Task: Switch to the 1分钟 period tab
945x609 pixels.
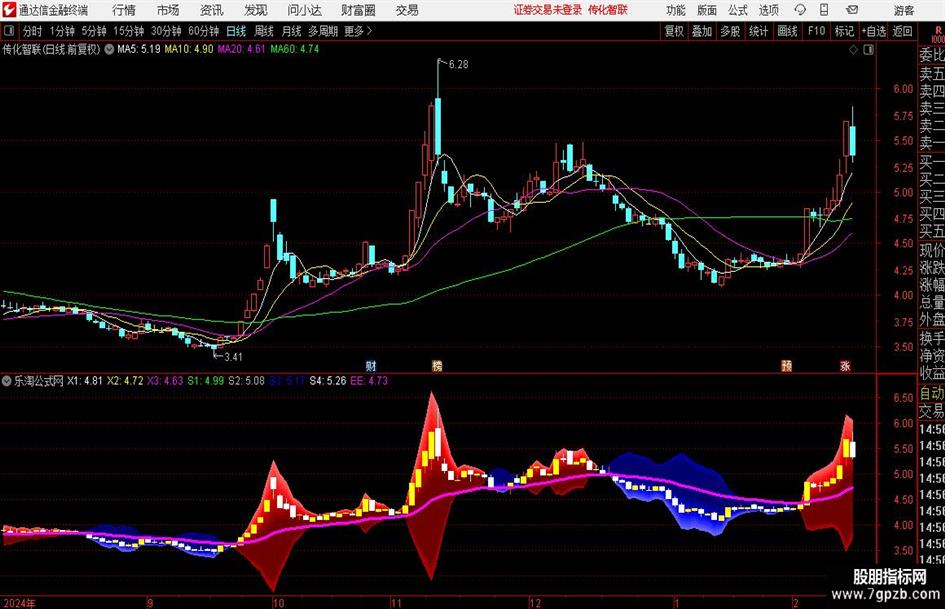Action: (62, 31)
